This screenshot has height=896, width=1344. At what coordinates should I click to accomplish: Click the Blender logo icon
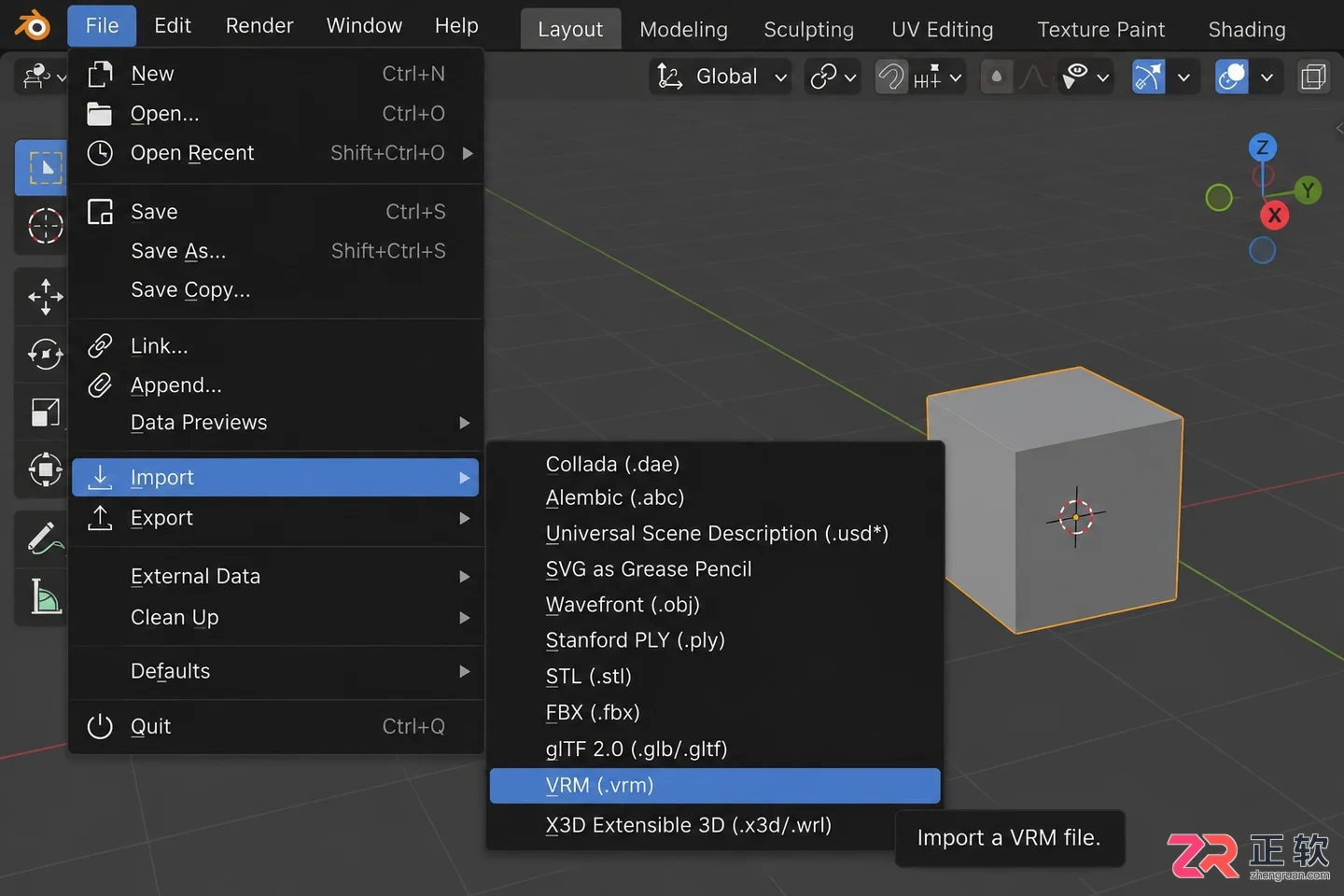pos(33,25)
